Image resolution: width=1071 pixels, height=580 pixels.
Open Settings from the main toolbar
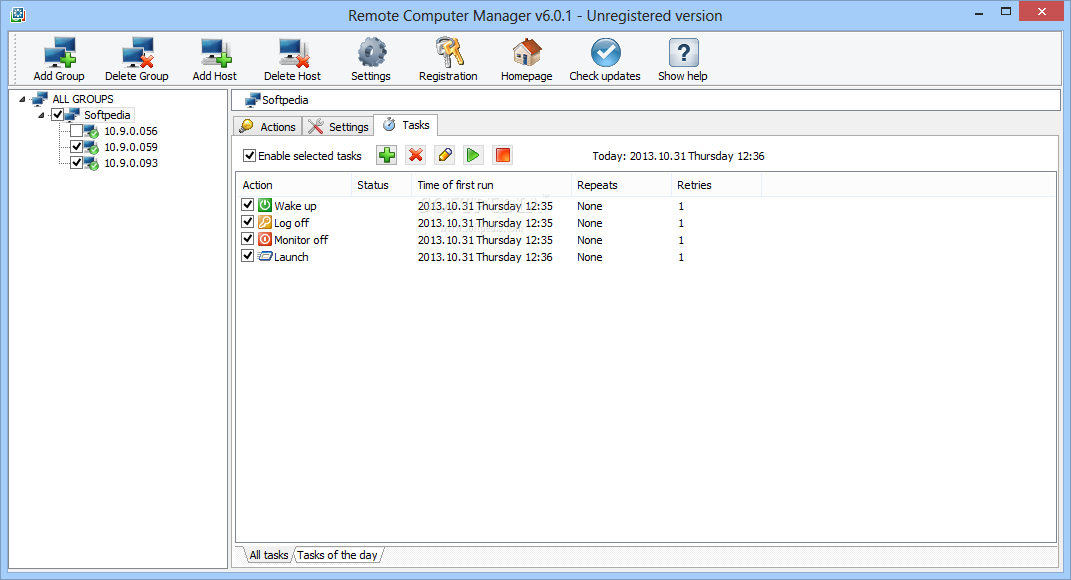pos(371,59)
